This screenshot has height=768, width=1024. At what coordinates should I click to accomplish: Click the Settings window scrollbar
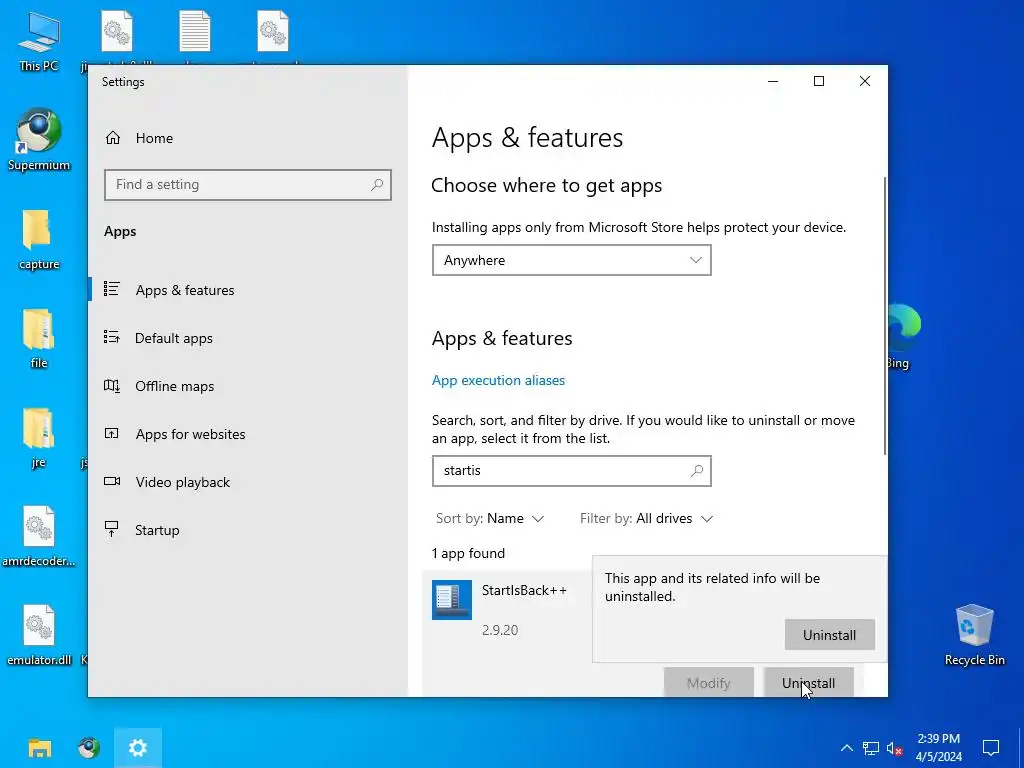tap(885, 316)
